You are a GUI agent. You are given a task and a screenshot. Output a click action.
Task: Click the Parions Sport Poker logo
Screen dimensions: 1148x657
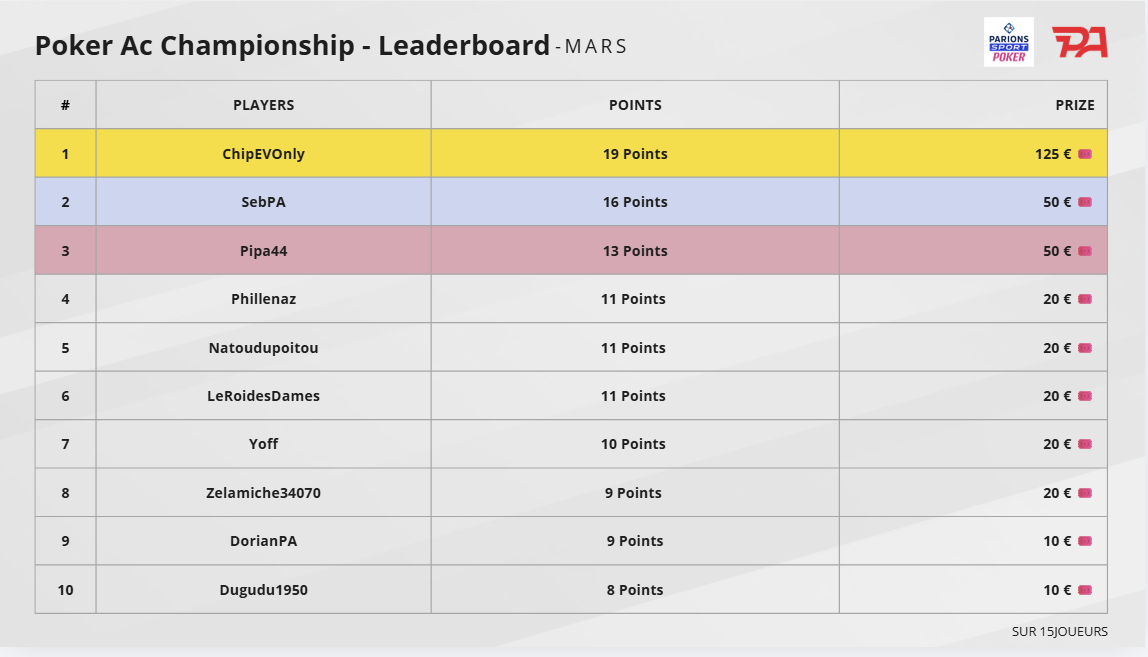tap(1008, 42)
